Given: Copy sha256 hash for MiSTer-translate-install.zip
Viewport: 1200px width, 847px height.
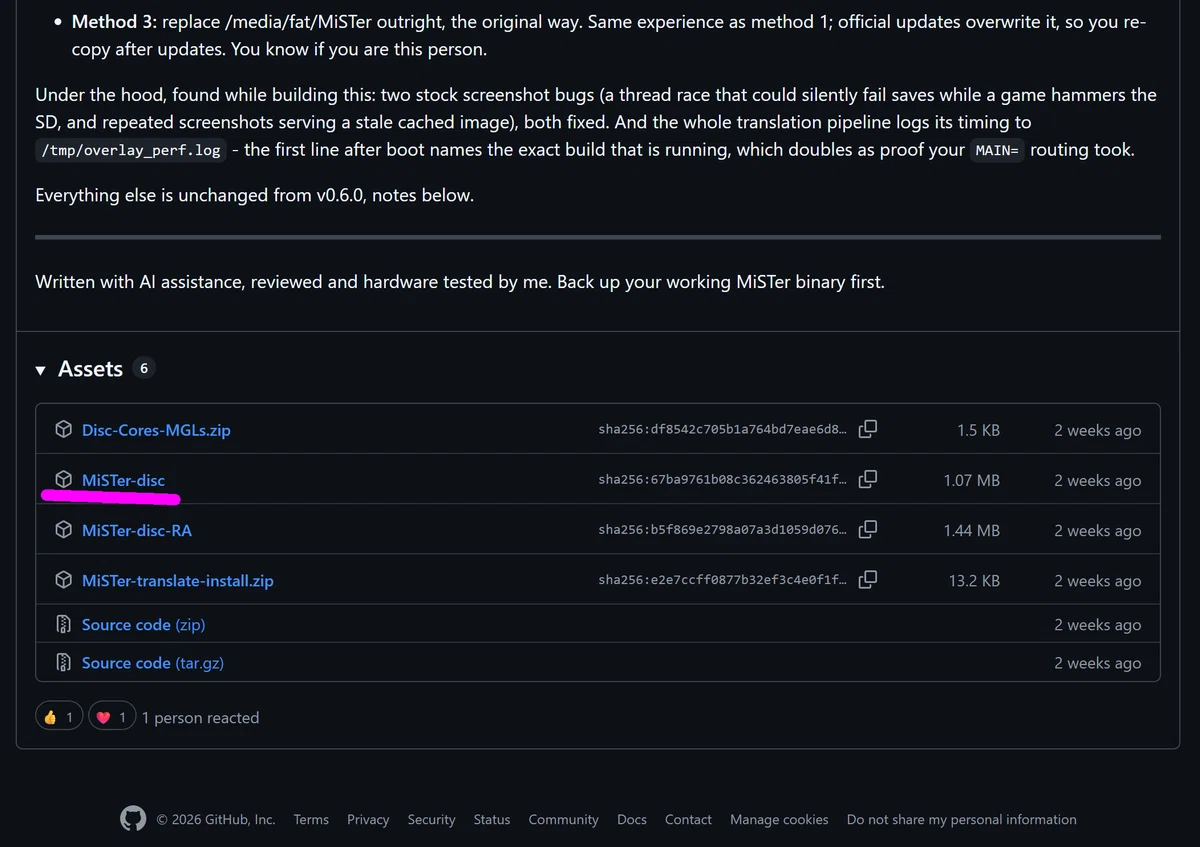Looking at the screenshot, I should click(868, 579).
